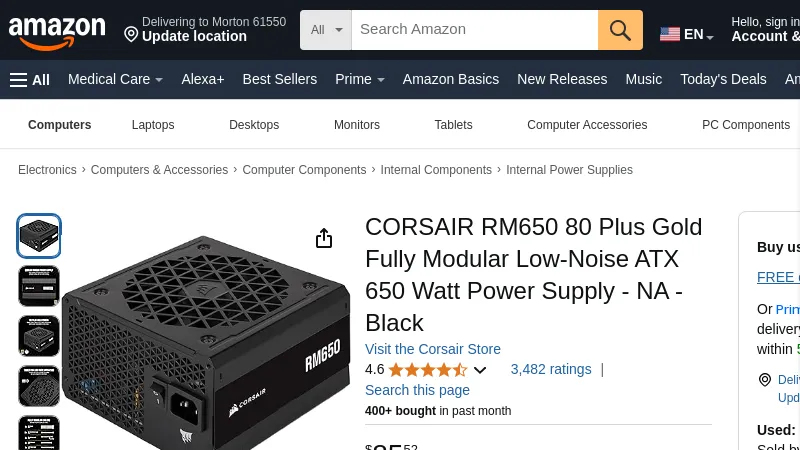Click the share icon above product image
The width and height of the screenshot is (800, 450).
tap(323, 238)
